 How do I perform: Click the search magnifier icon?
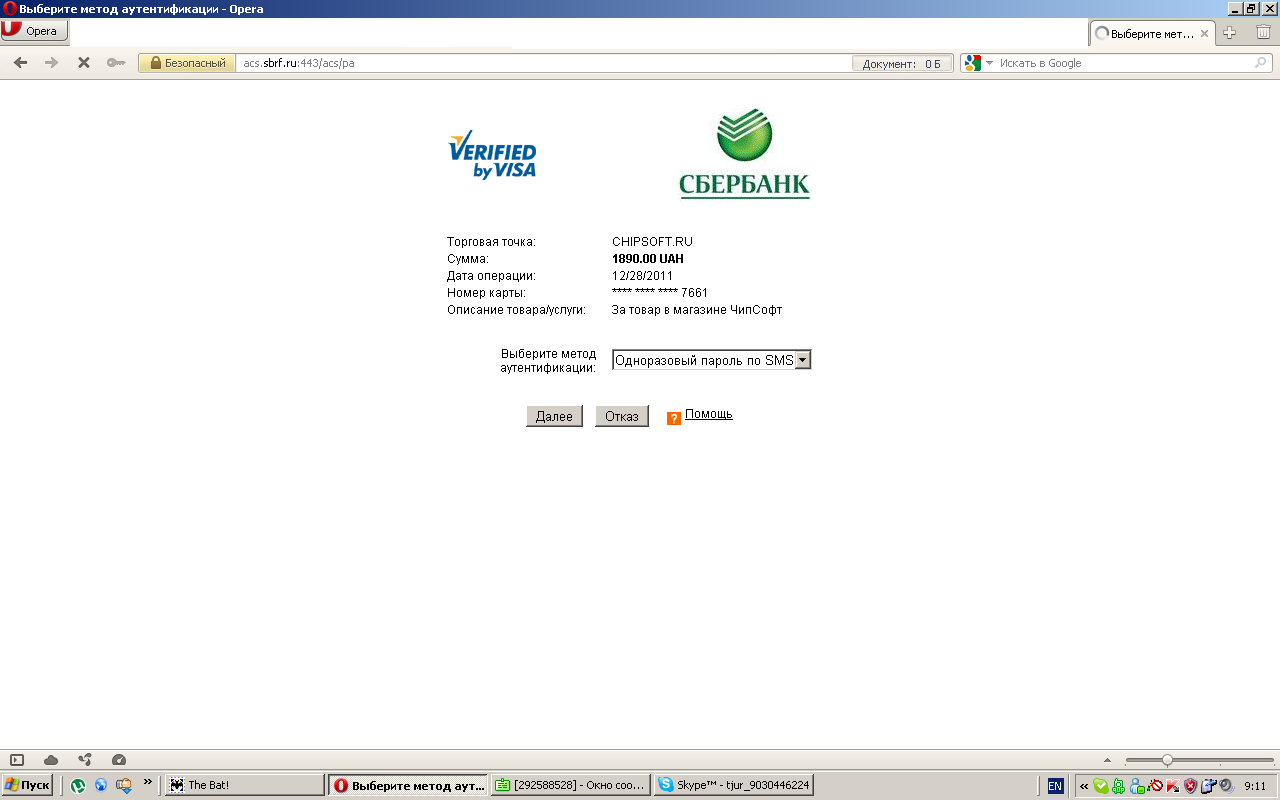[x=1261, y=63]
